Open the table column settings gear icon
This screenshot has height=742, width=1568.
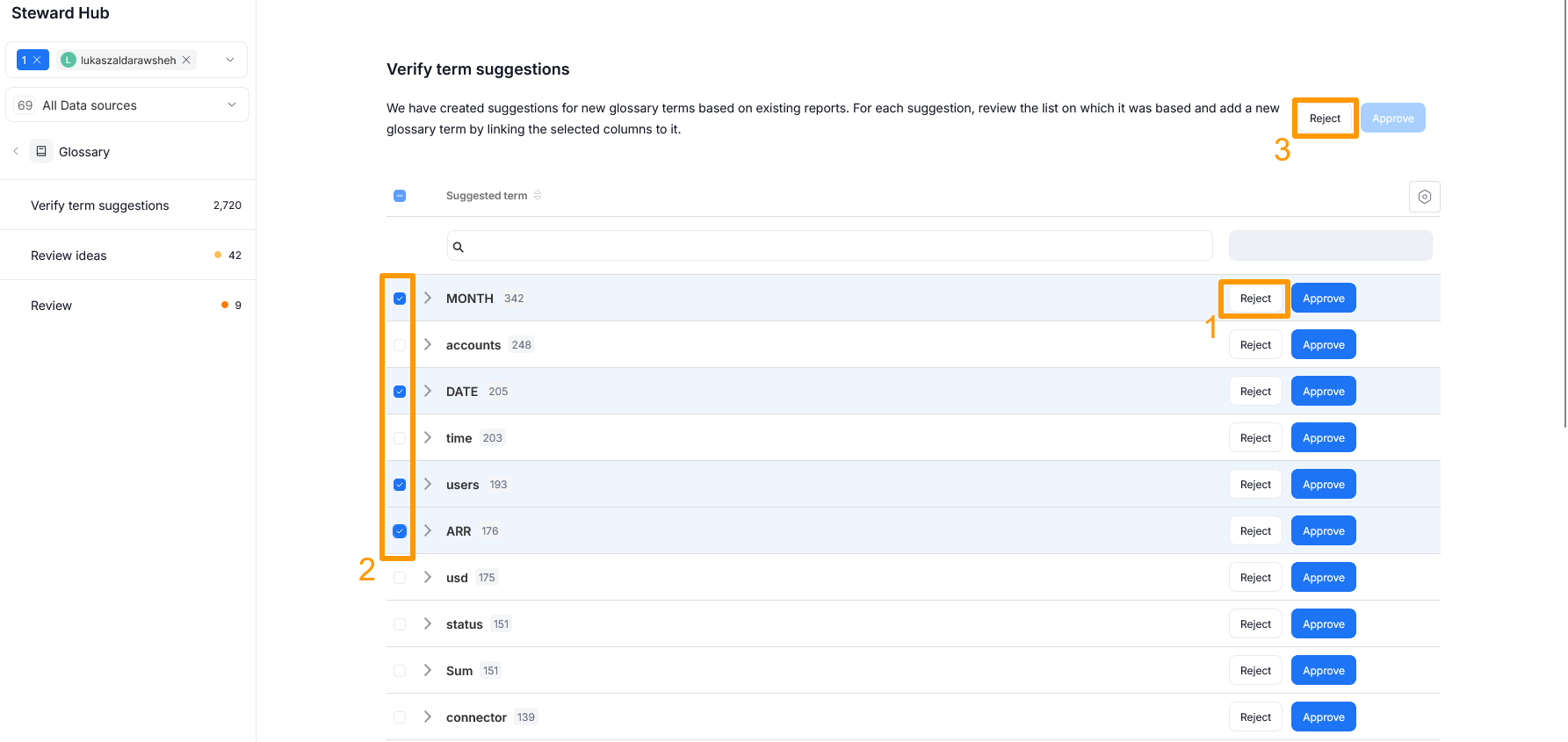[x=1424, y=196]
